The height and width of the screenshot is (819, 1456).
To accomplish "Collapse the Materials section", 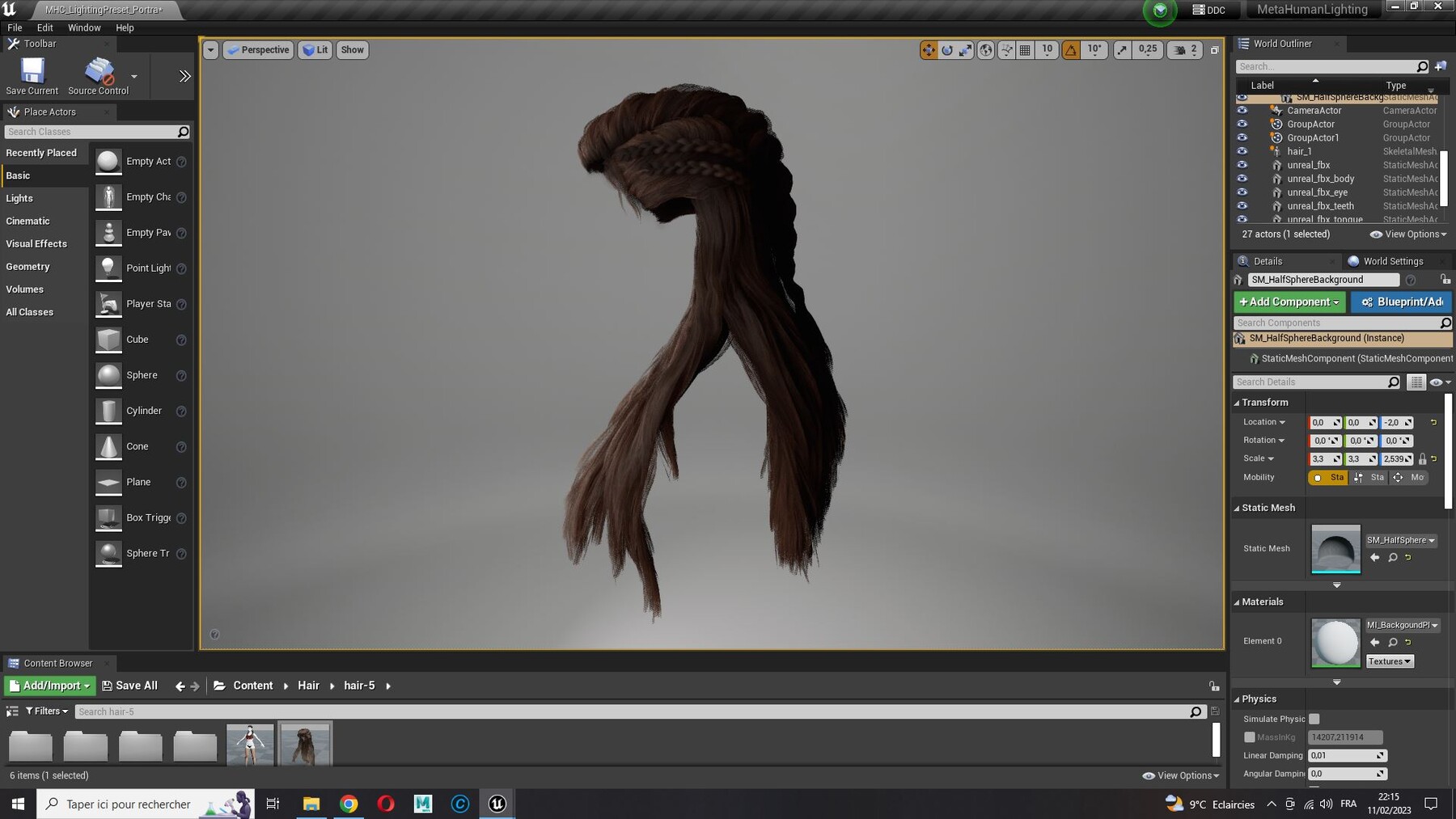I will click(1236, 602).
